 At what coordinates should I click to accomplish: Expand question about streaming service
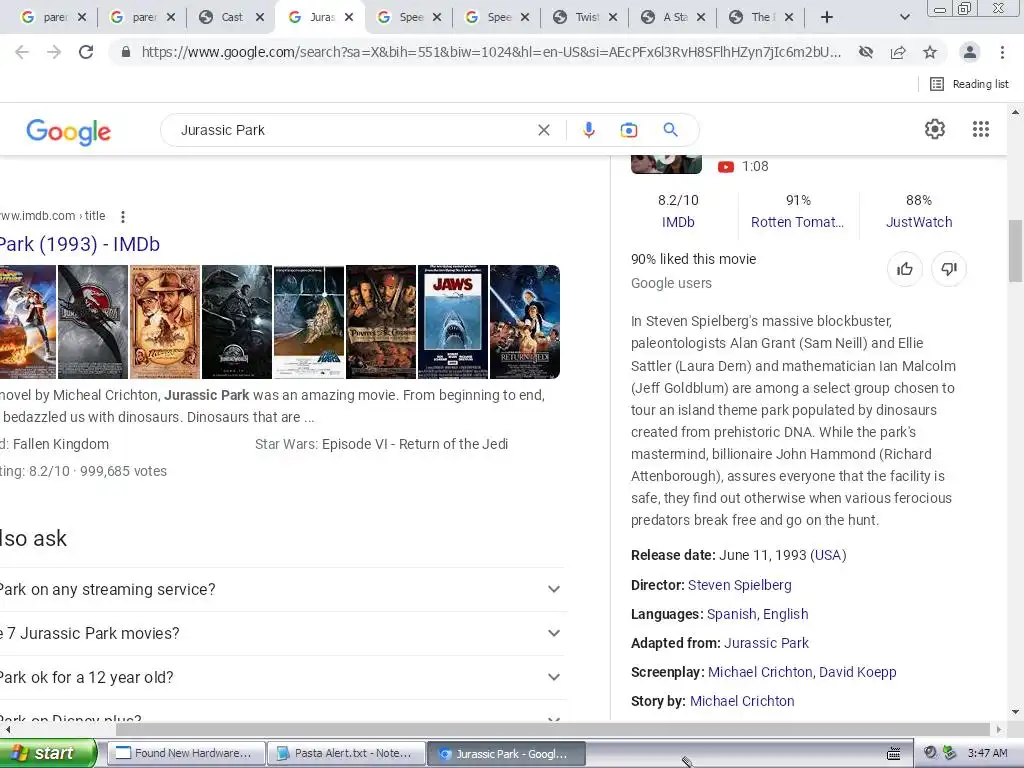(282, 589)
